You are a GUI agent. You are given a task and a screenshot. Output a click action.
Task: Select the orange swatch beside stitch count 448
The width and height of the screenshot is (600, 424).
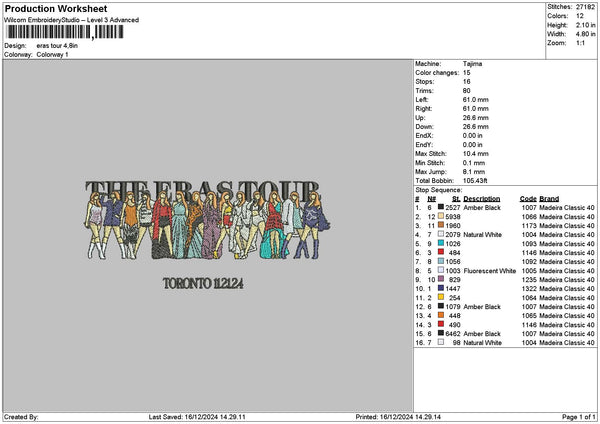coord(441,315)
